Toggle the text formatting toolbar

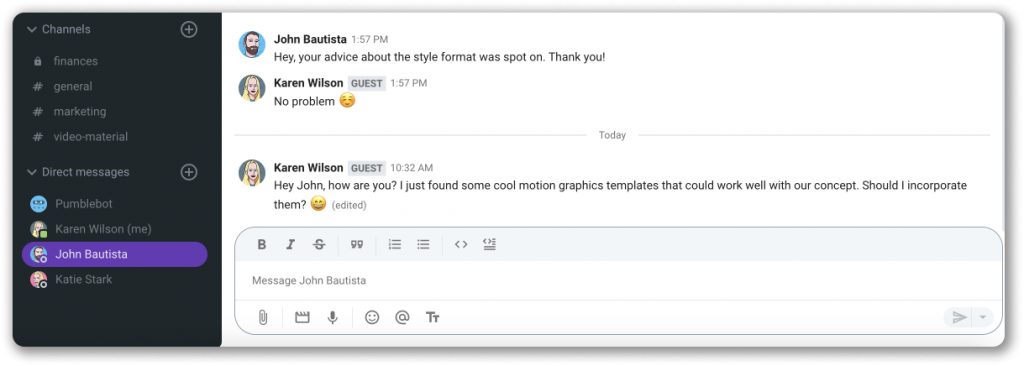tap(432, 318)
